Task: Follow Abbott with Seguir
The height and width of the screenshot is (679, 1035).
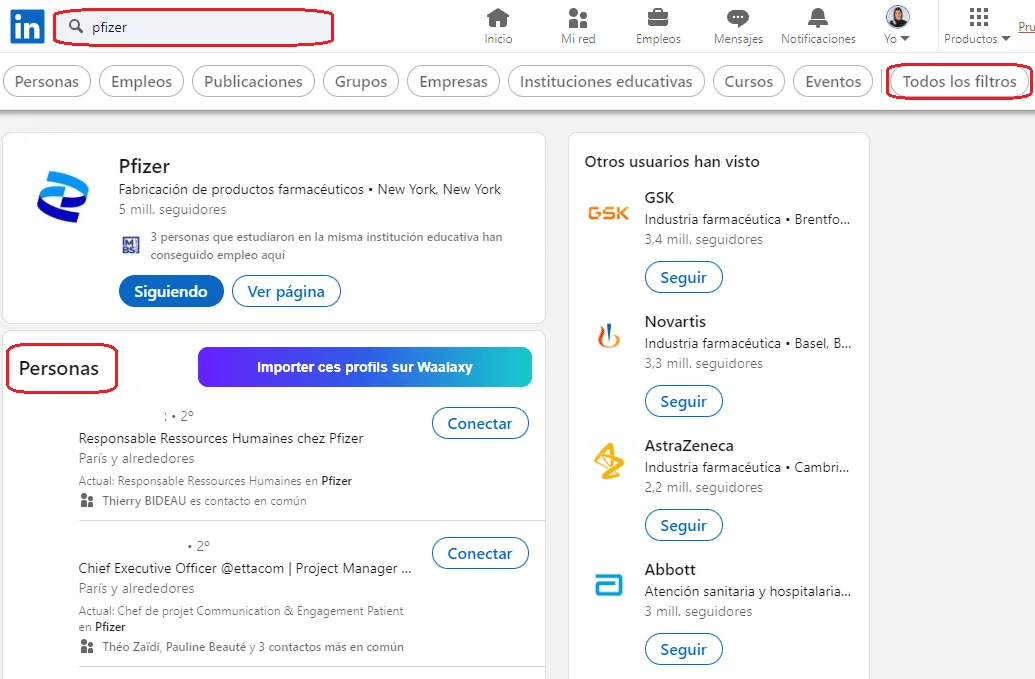Action: pyautogui.click(x=683, y=649)
